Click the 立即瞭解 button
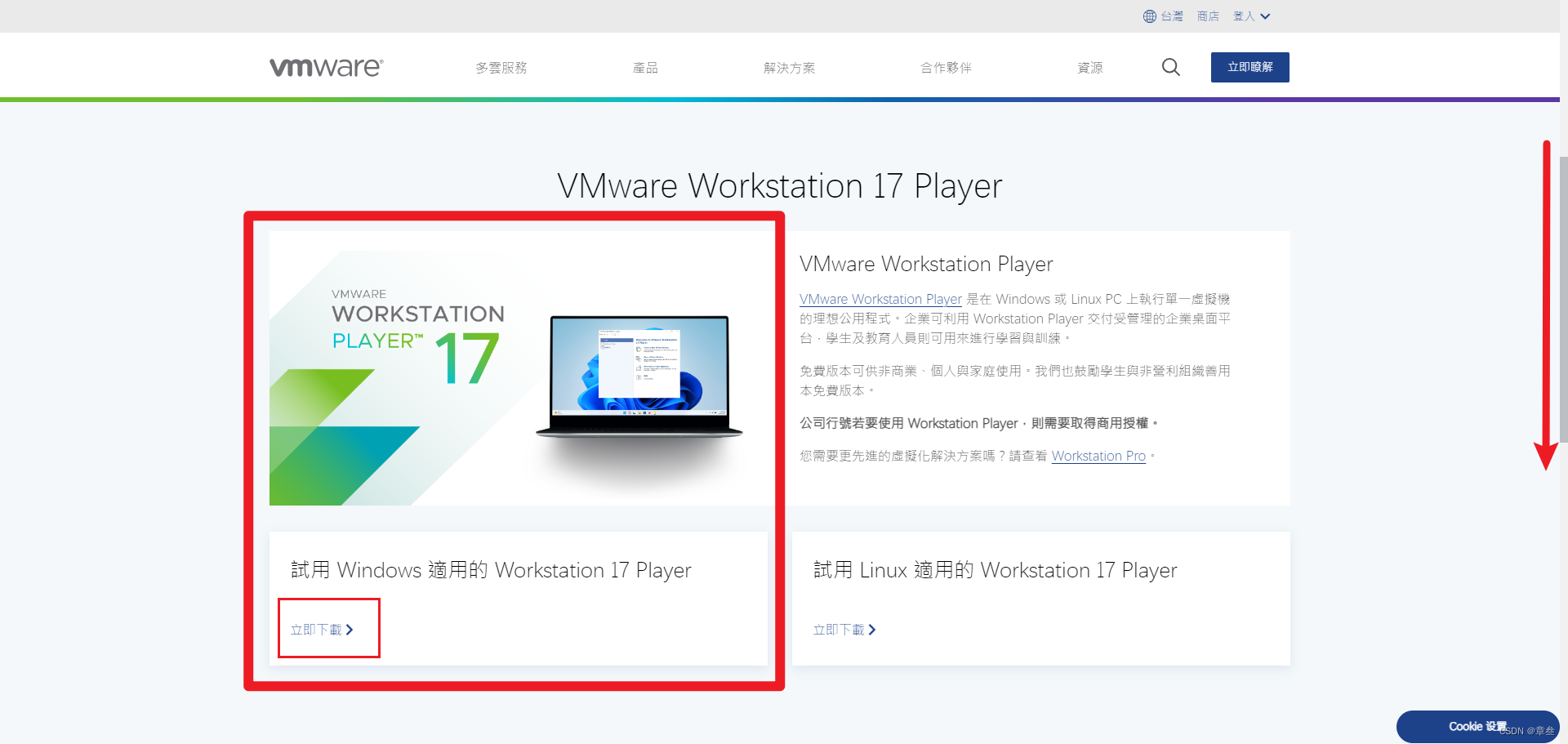The width and height of the screenshot is (1568, 744). [x=1249, y=67]
